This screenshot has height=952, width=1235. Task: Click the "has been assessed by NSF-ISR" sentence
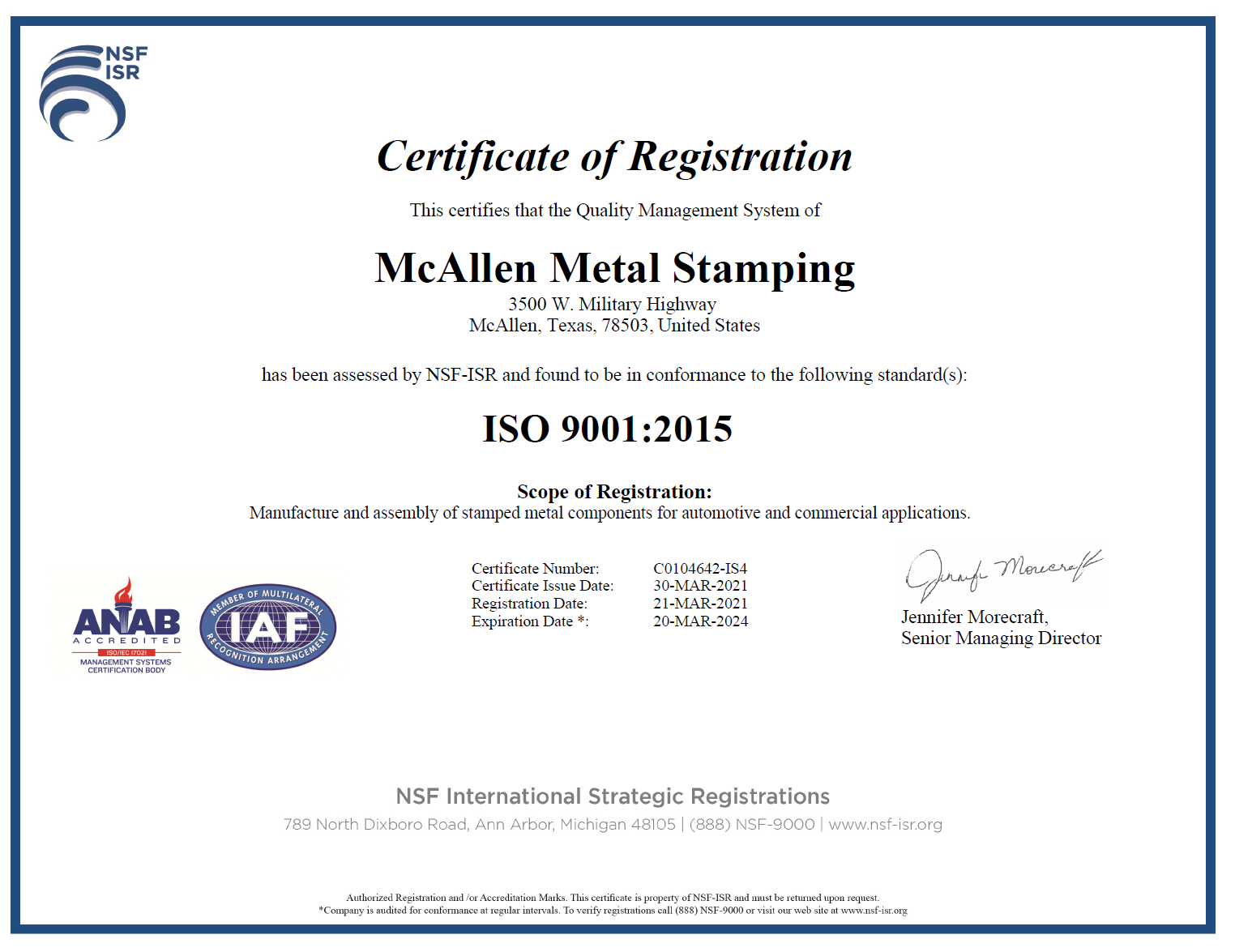[614, 375]
